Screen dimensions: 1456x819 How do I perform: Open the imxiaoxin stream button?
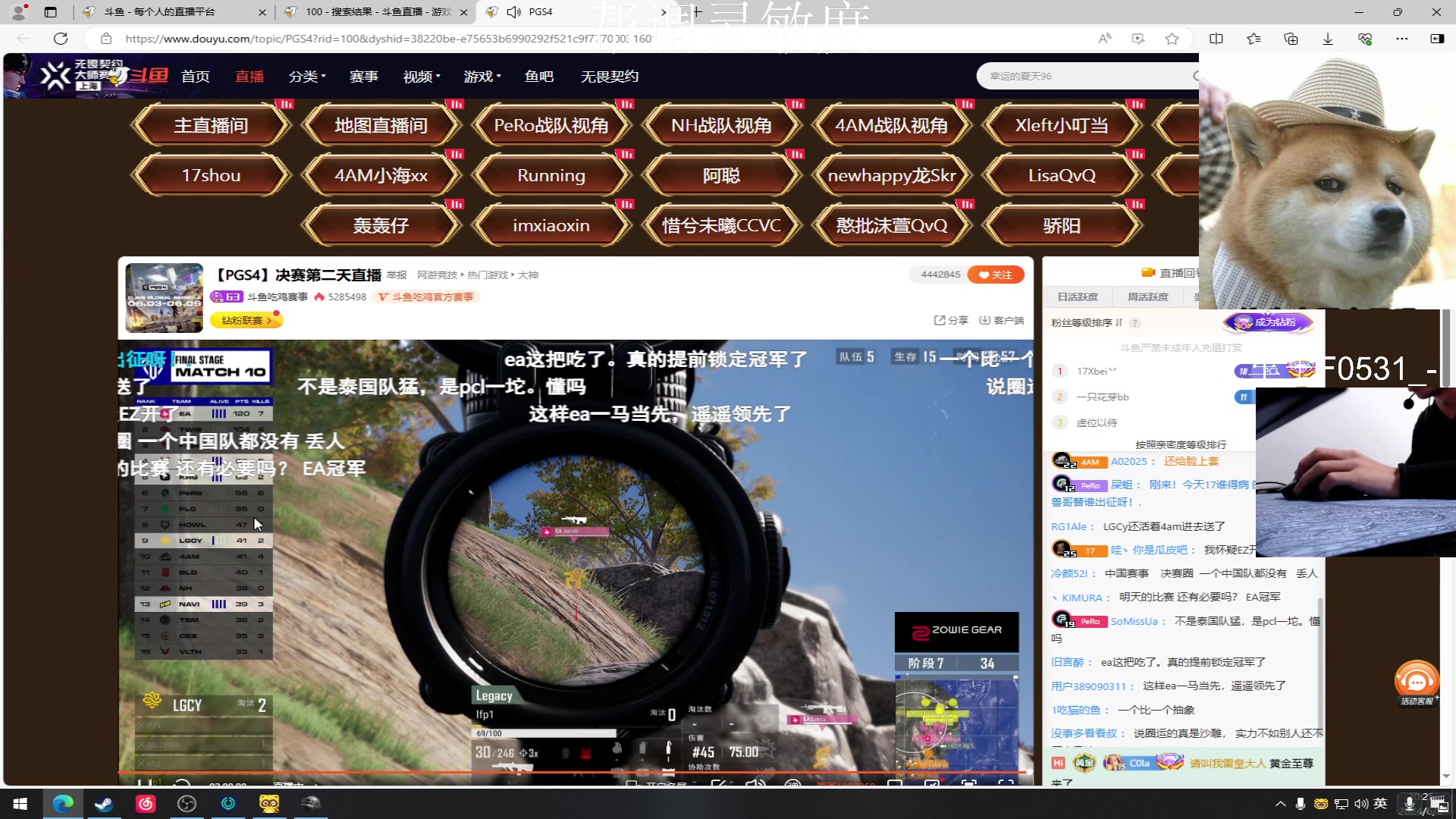[x=551, y=225]
